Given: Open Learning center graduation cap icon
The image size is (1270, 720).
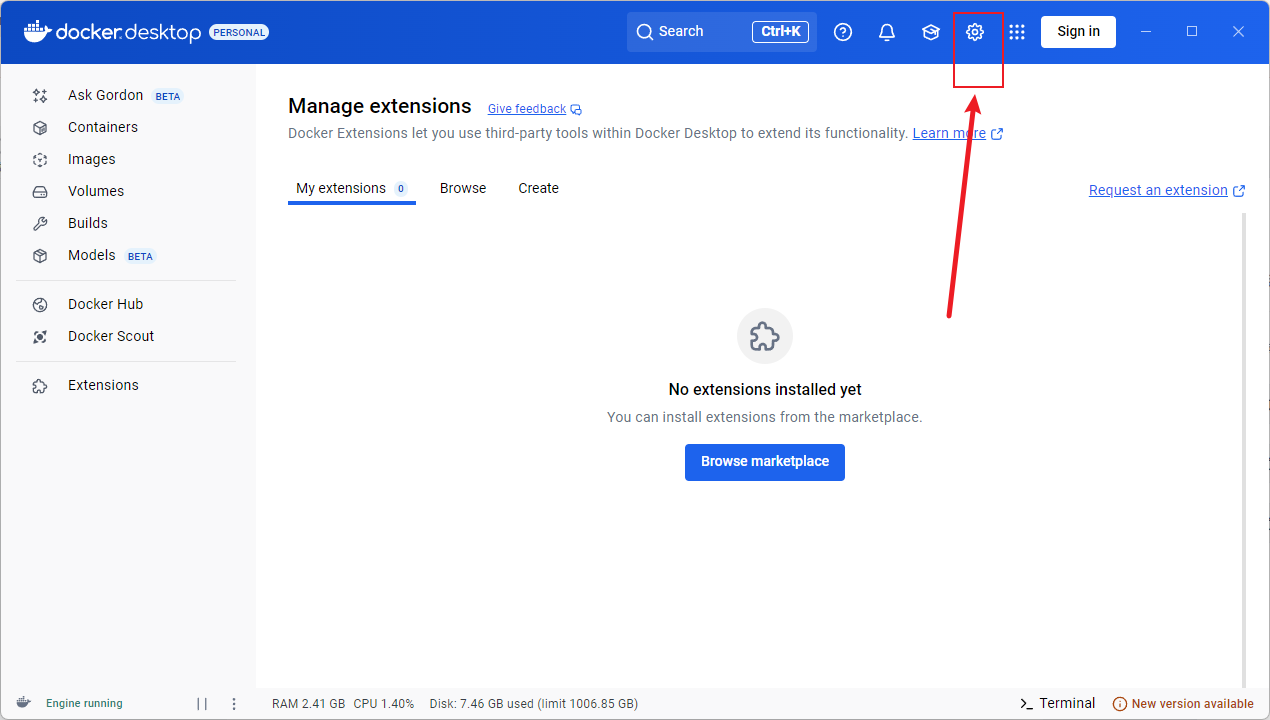Looking at the screenshot, I should 931,32.
